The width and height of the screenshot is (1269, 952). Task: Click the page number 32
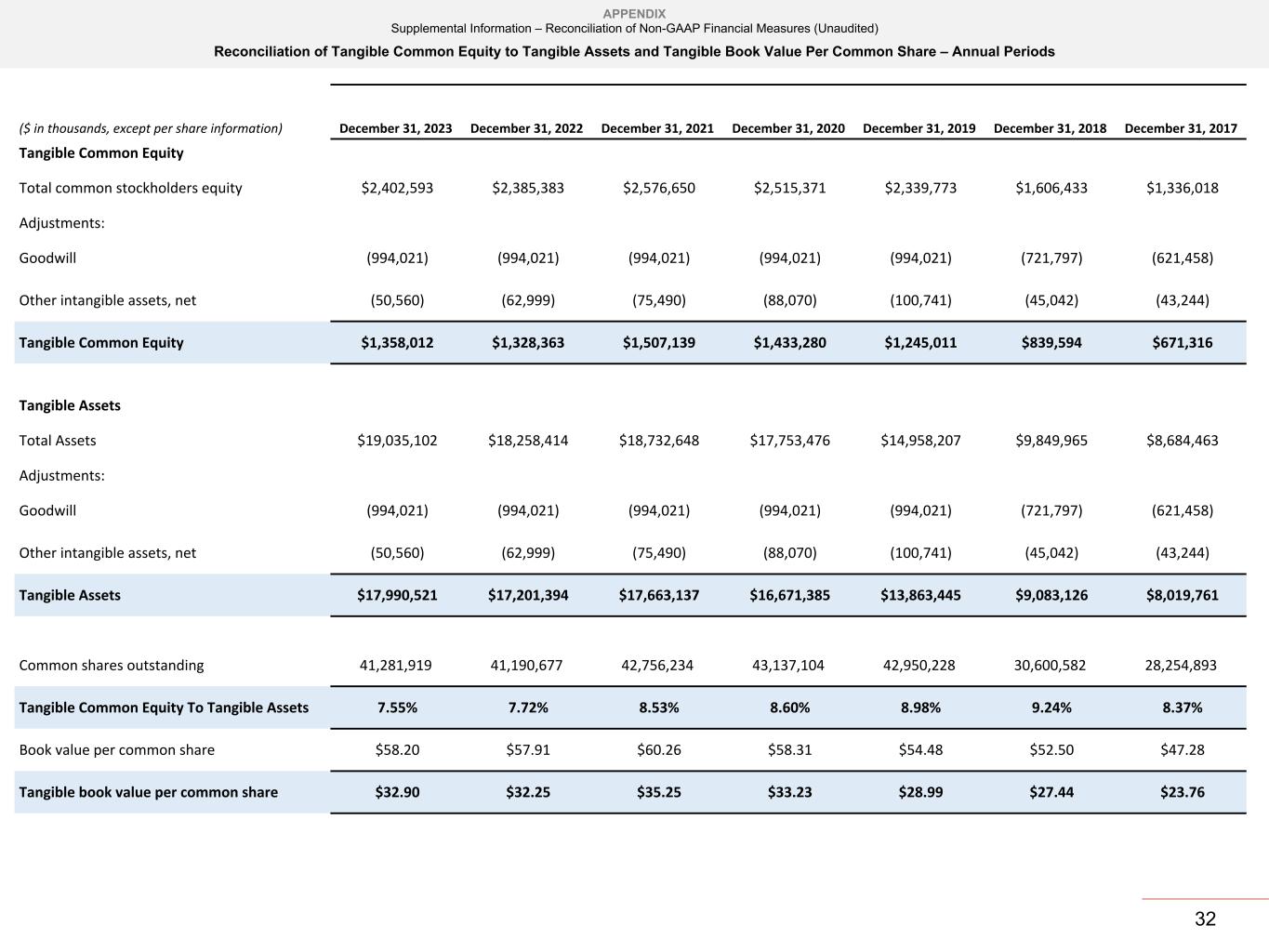[1205, 919]
